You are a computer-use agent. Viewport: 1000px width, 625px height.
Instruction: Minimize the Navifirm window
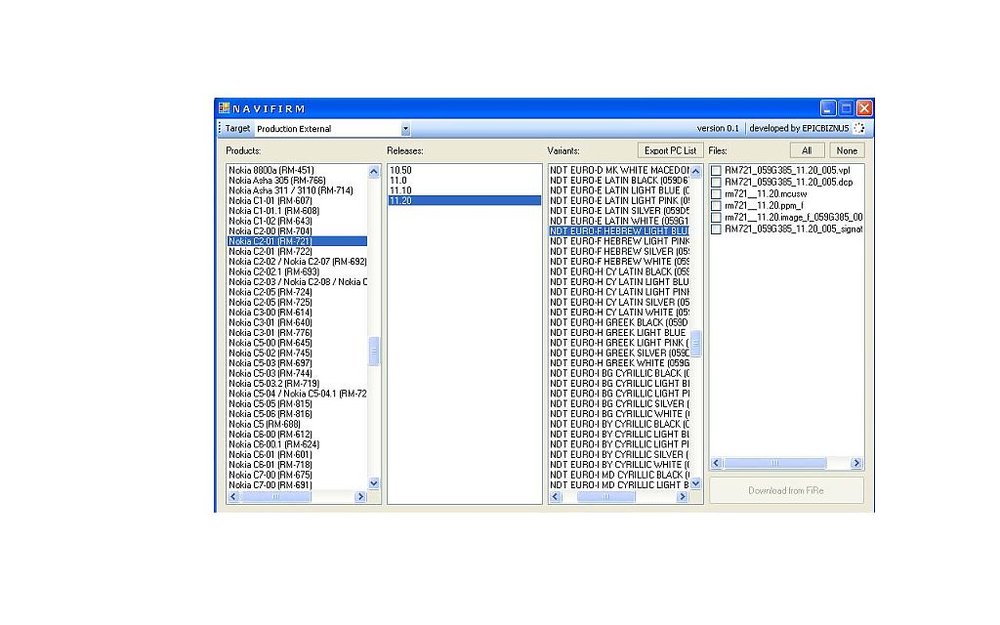pyautogui.click(x=828, y=108)
